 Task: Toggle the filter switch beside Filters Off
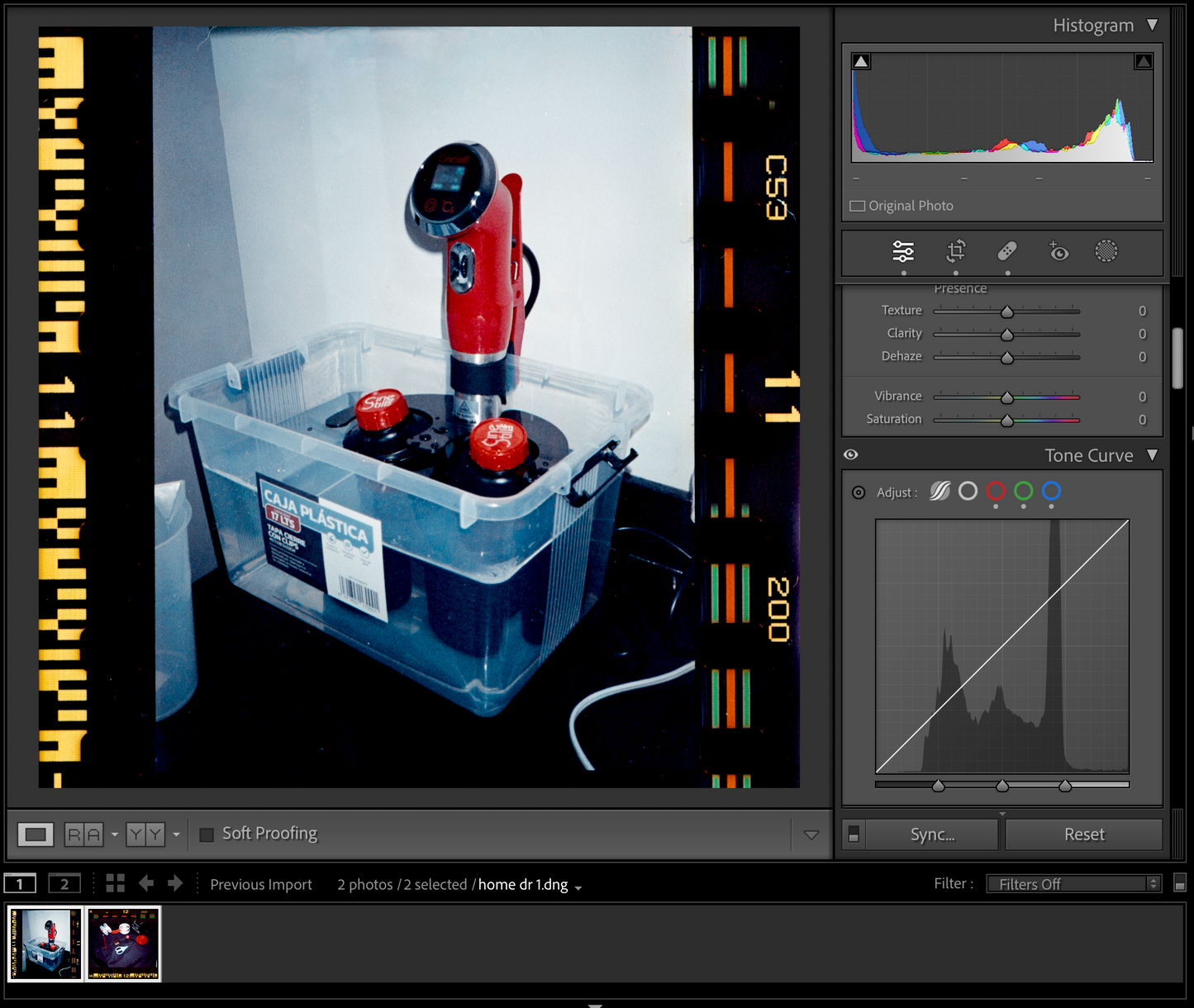pos(1180,883)
